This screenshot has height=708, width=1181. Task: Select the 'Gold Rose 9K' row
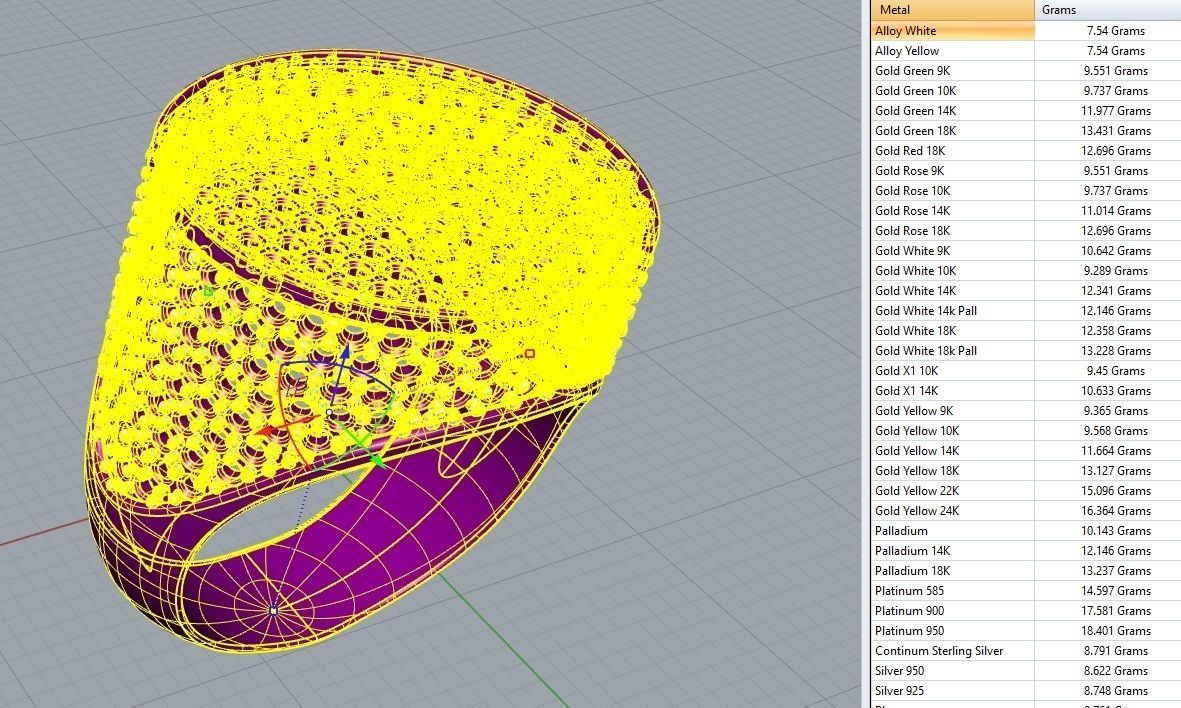(x=1026, y=171)
